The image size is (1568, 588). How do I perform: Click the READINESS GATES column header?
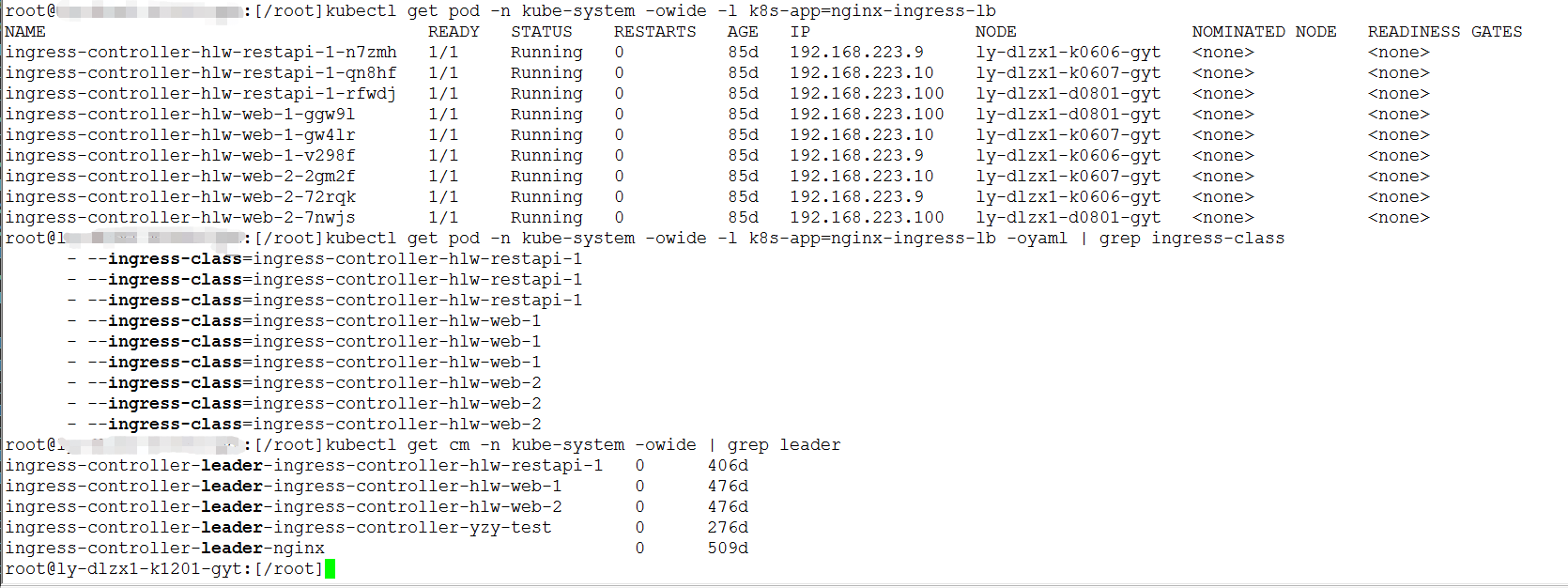(x=1444, y=32)
